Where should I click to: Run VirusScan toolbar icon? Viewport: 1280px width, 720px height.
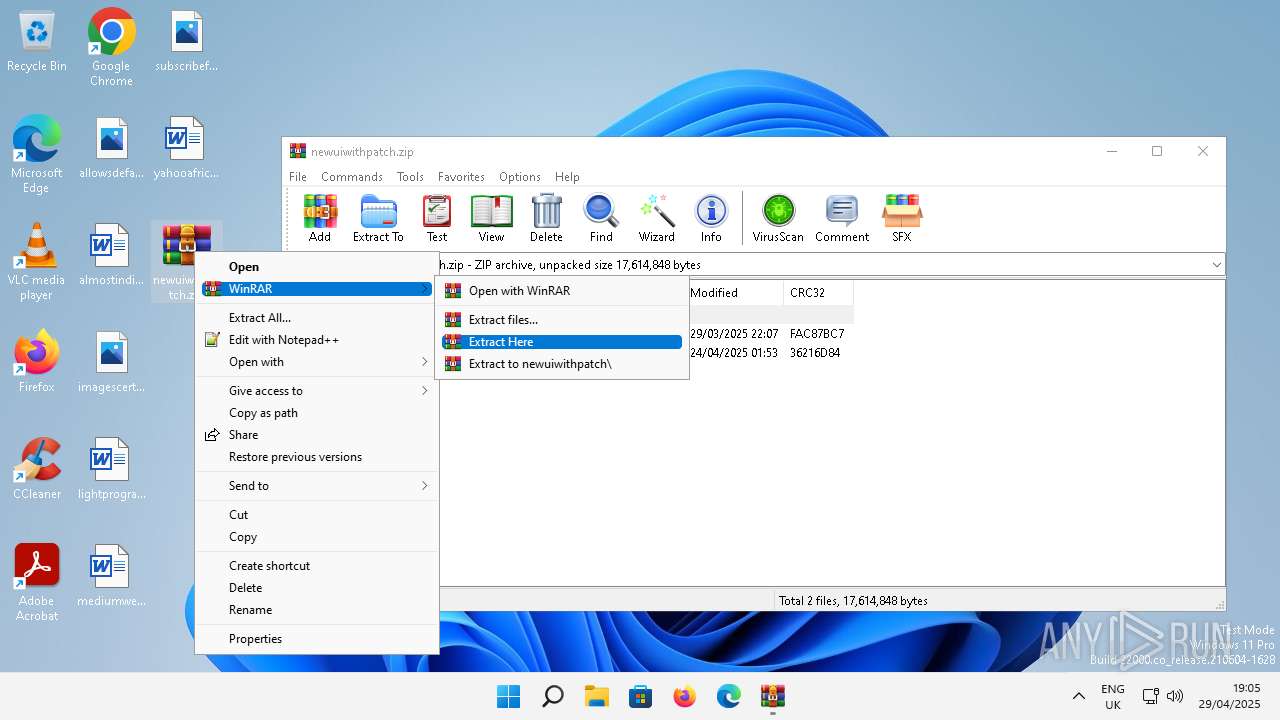778,218
